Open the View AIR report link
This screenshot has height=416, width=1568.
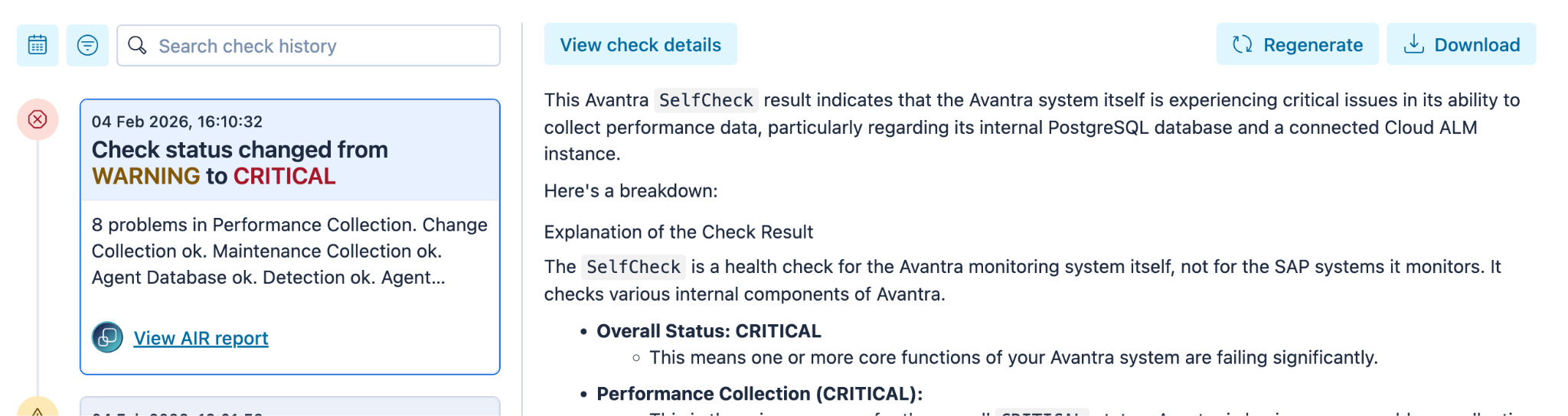pyautogui.click(x=201, y=338)
